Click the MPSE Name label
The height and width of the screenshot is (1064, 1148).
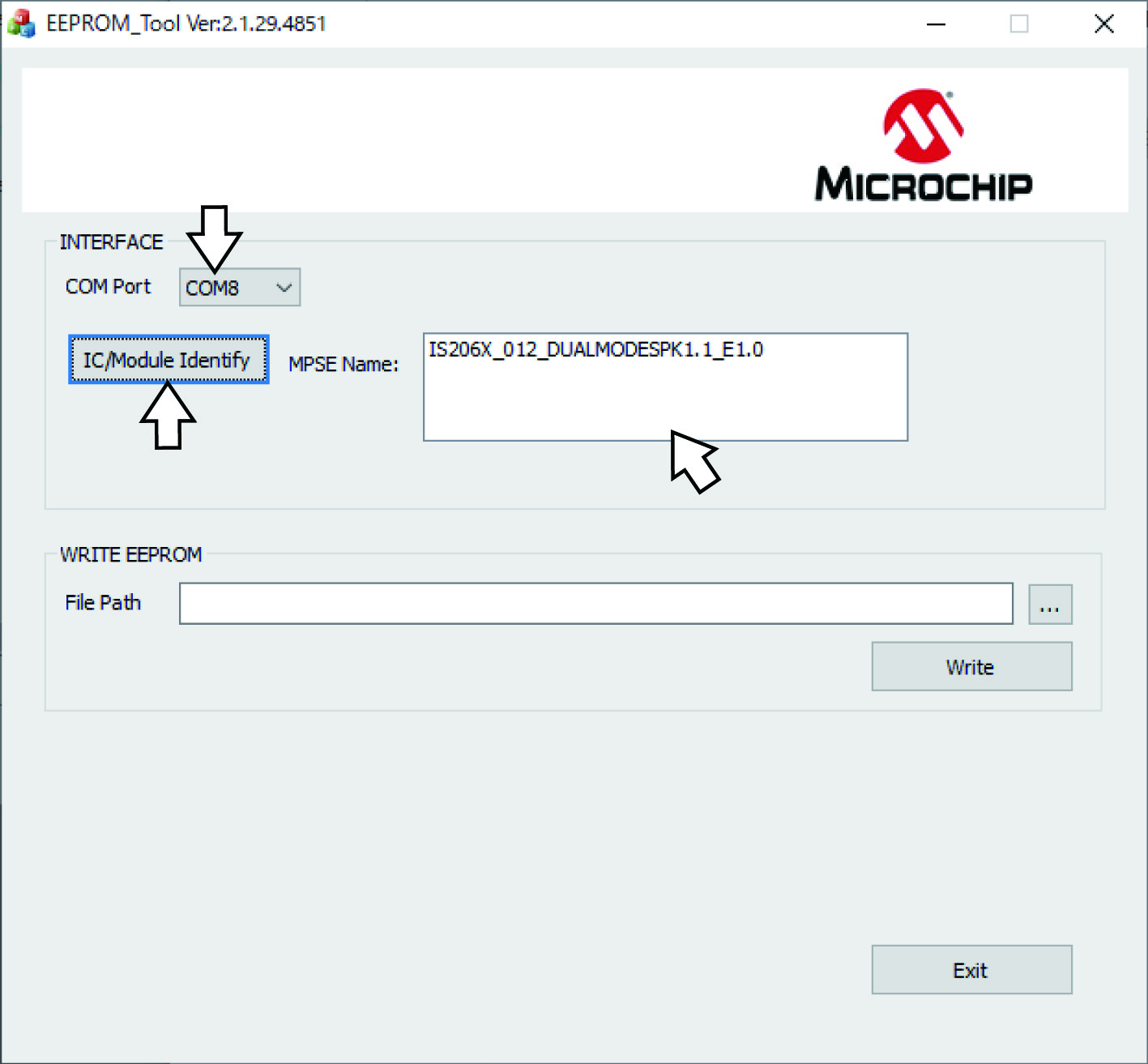click(x=344, y=365)
